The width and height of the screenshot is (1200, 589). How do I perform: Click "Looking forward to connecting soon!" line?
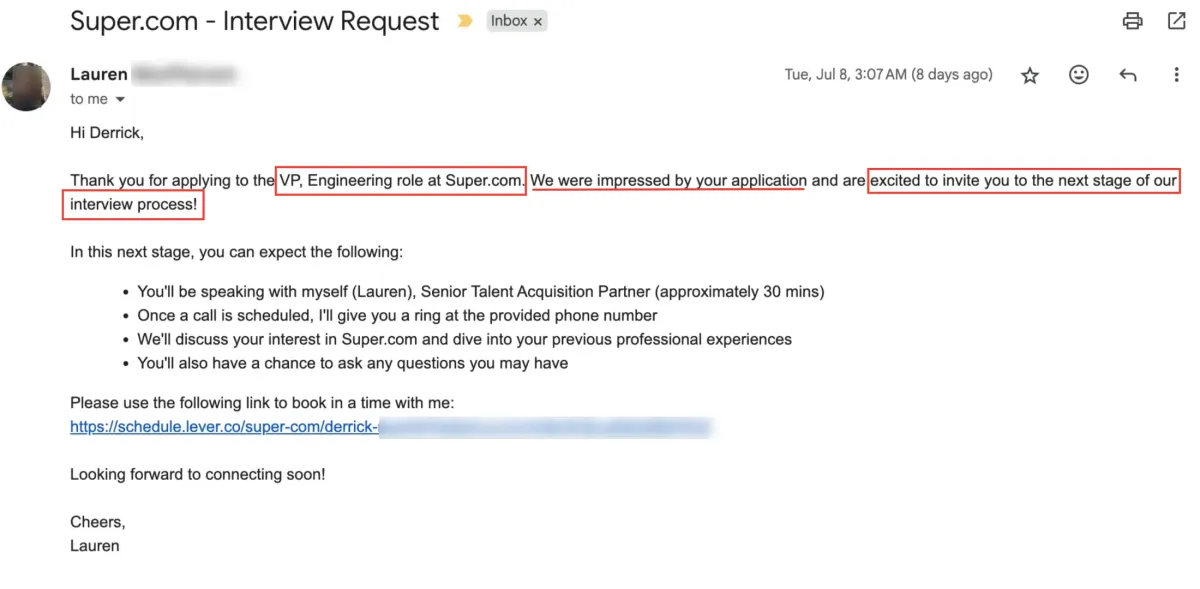[197, 474]
